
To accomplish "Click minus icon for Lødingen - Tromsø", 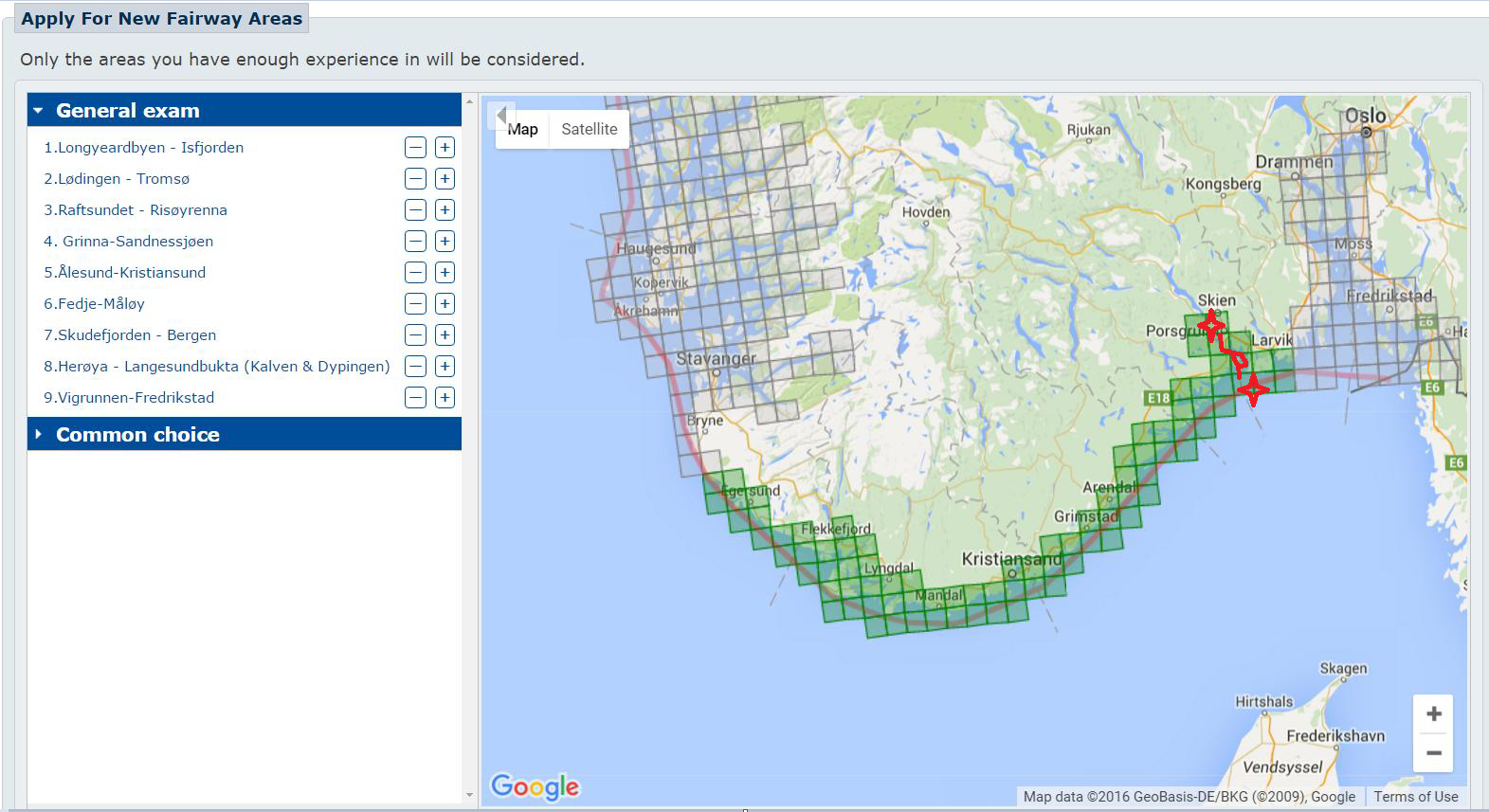I will tap(415, 179).
